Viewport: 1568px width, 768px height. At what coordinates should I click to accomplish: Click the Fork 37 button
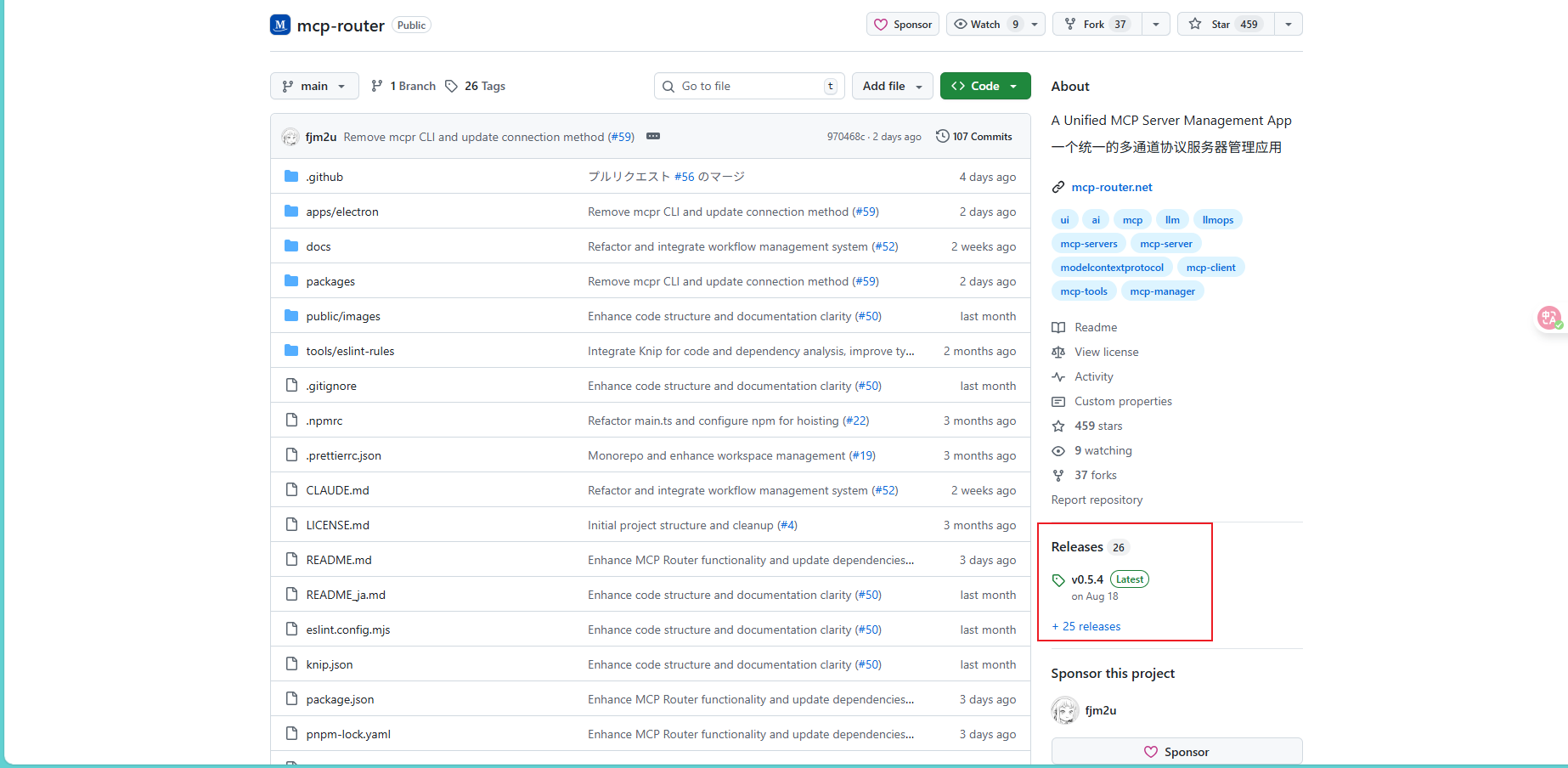pyautogui.click(x=1097, y=24)
